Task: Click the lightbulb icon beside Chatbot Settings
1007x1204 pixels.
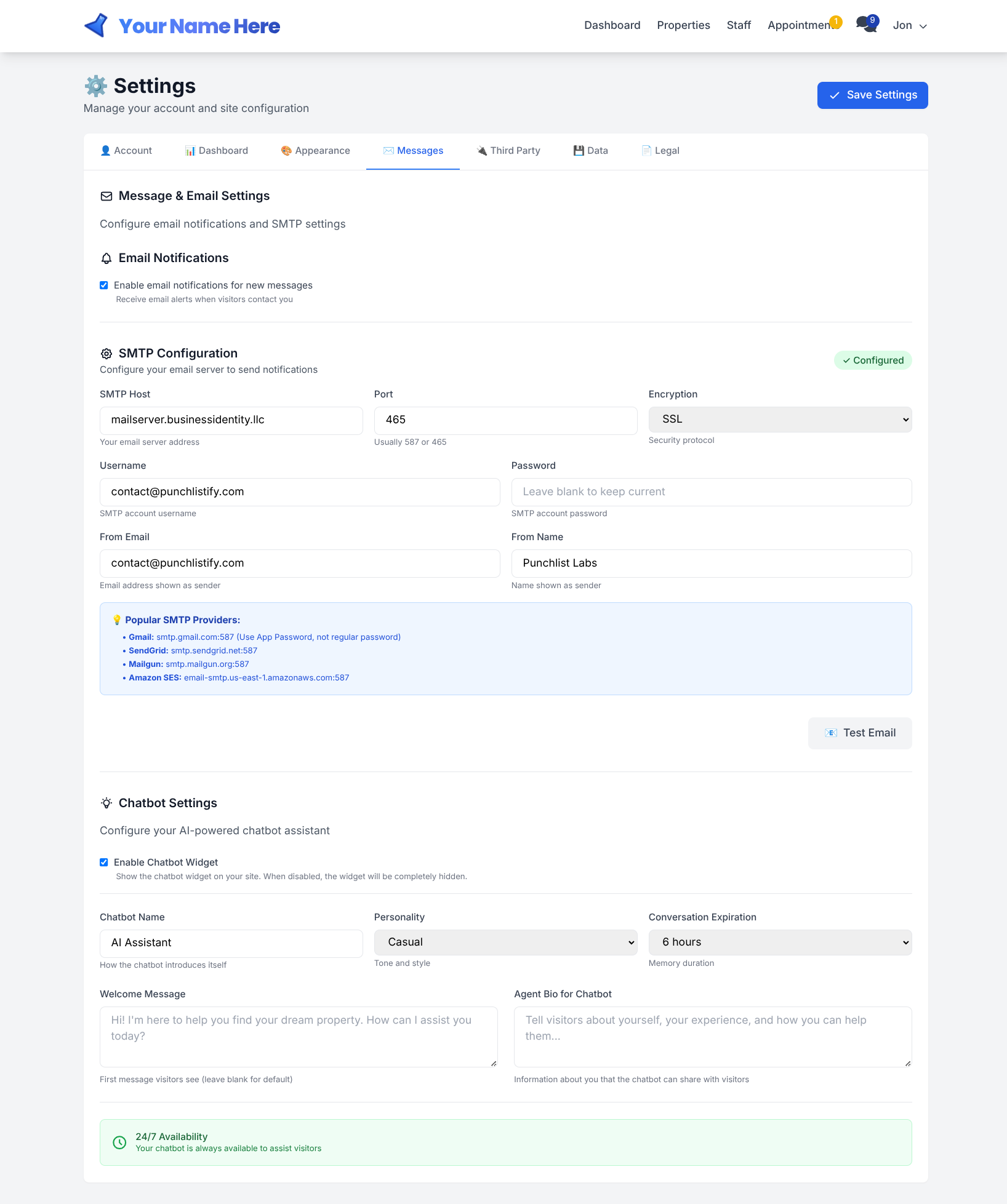Action: 106,803
